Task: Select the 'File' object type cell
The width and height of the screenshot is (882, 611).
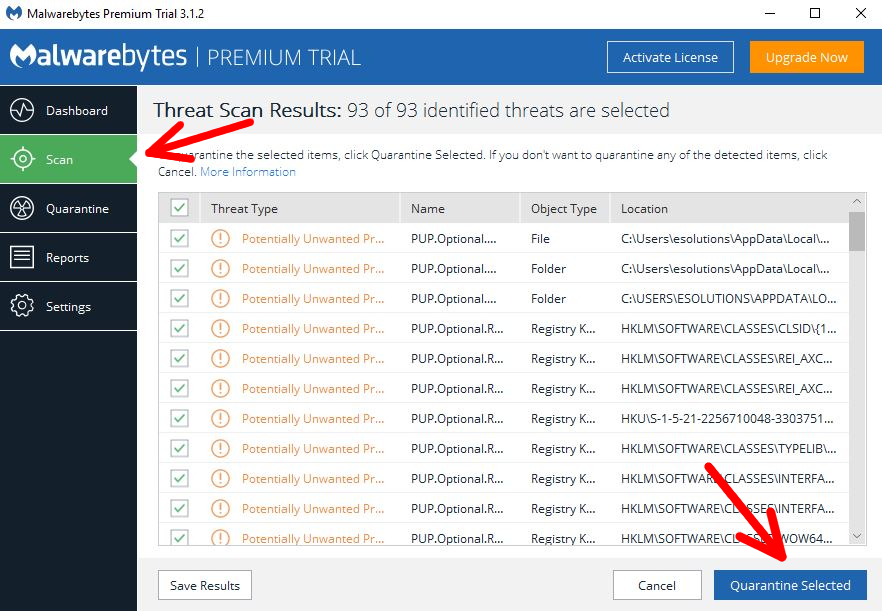Action: [540, 239]
